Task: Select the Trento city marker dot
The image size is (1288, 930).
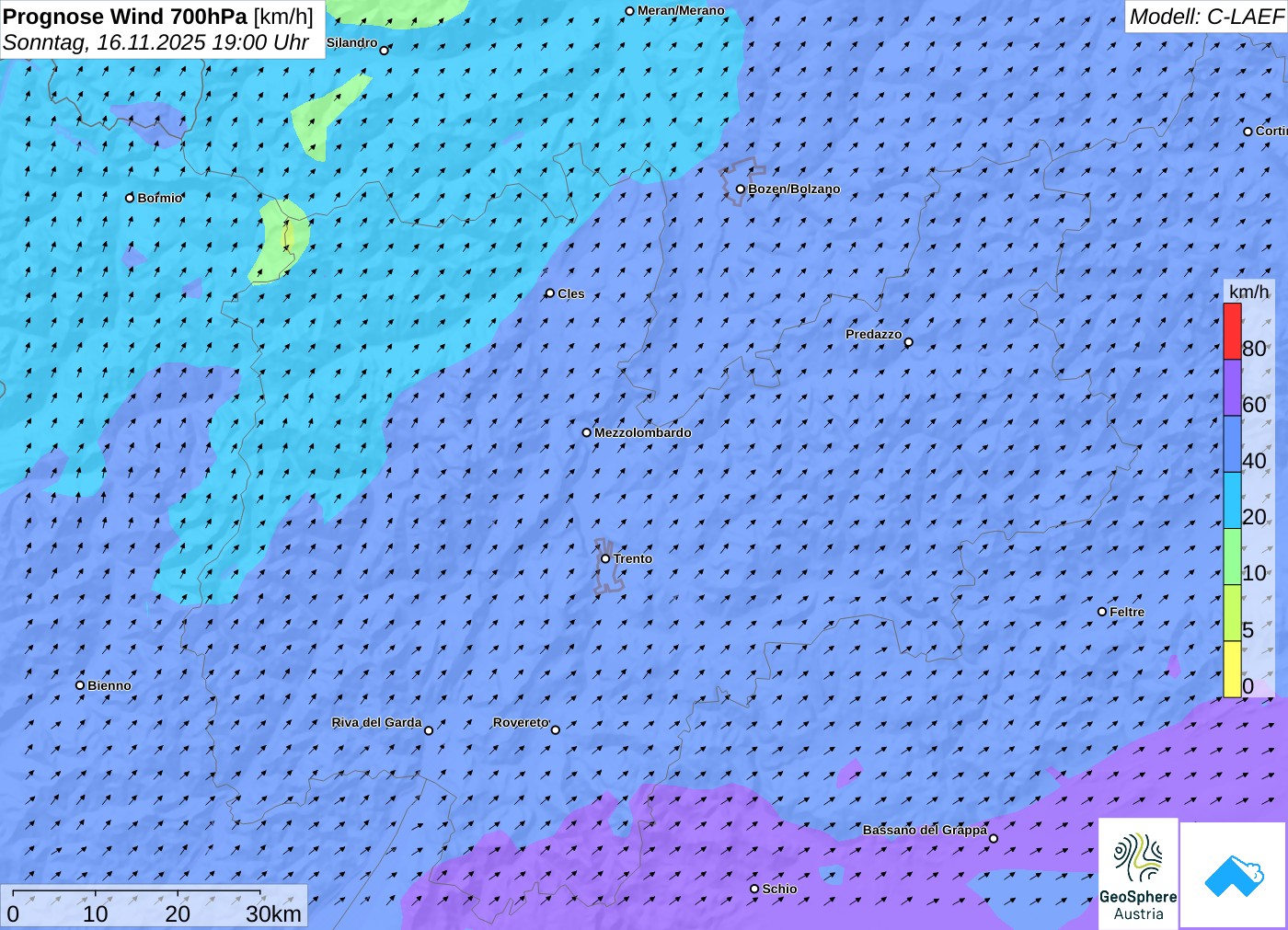Action: tap(605, 558)
